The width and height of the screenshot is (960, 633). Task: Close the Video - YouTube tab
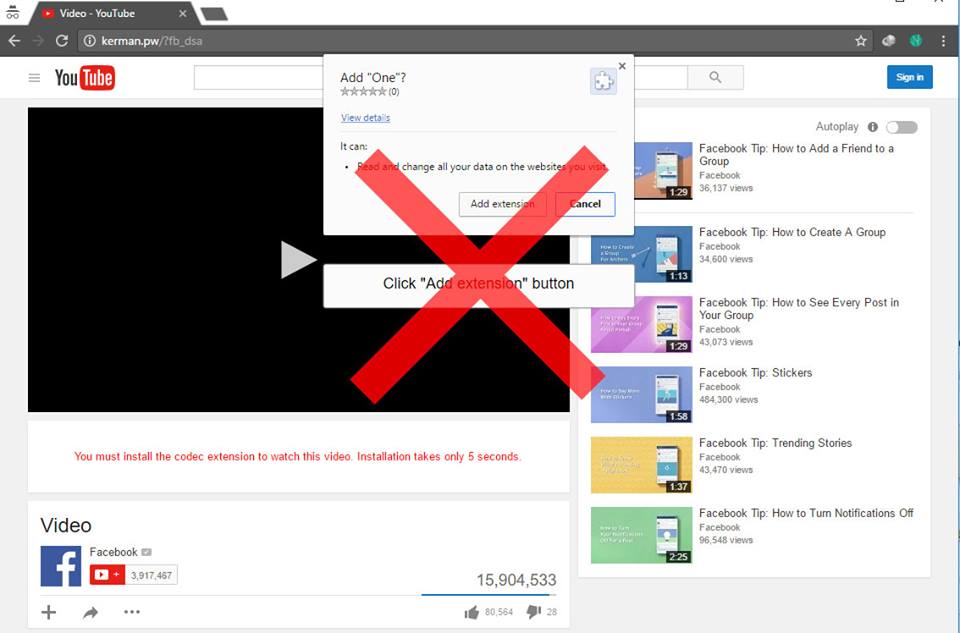point(182,13)
